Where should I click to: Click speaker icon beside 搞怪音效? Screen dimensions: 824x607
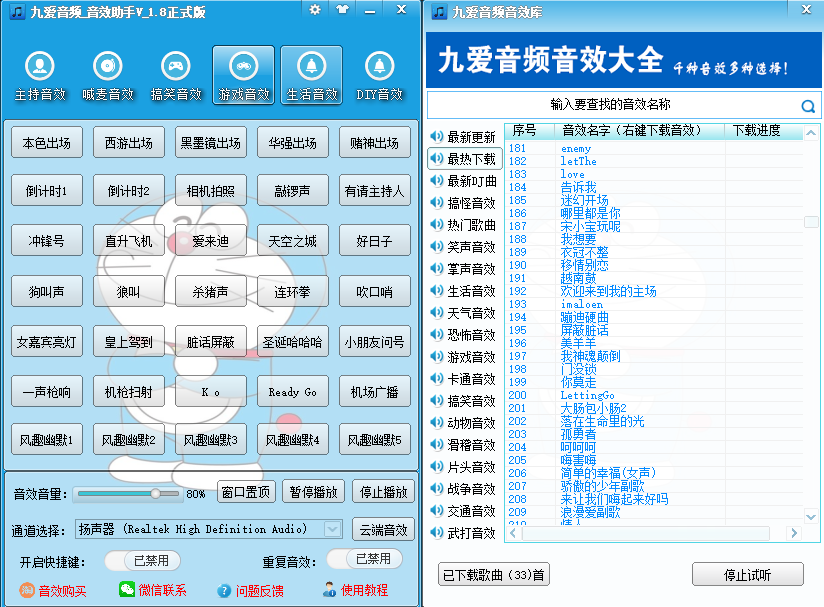436,203
